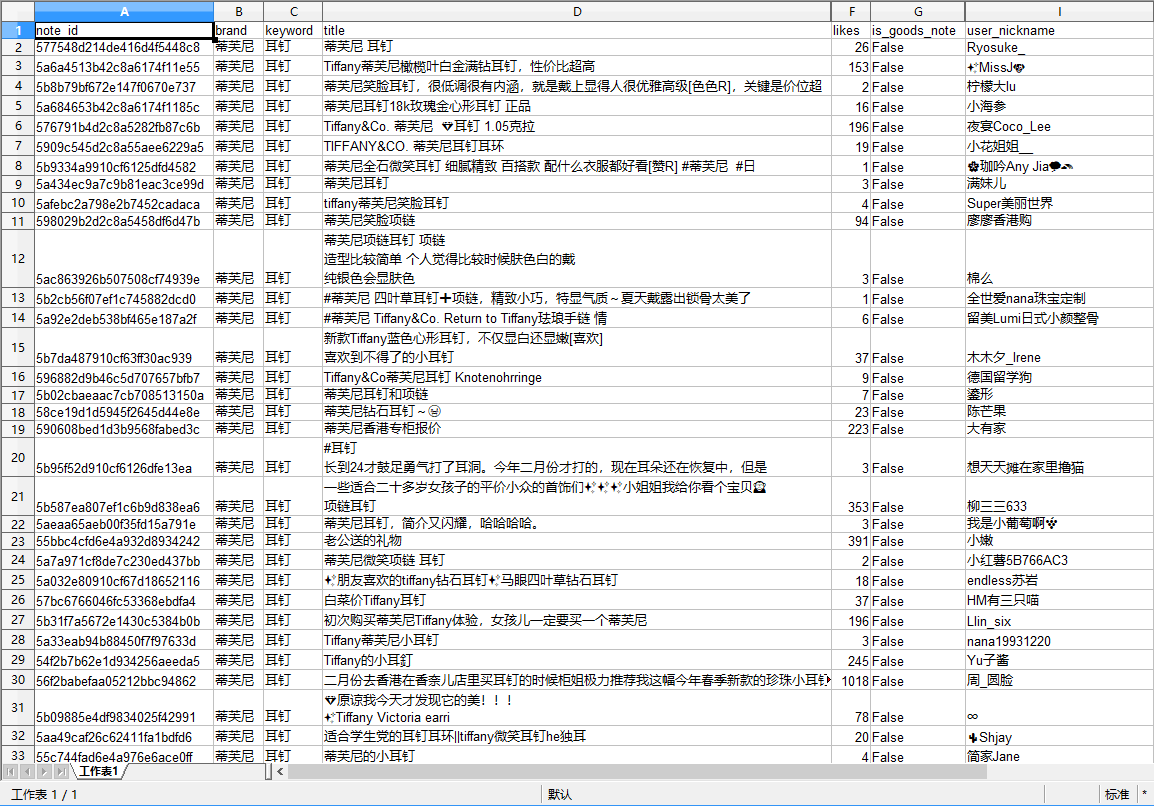Select all cells via the corner box

pos(17,11)
